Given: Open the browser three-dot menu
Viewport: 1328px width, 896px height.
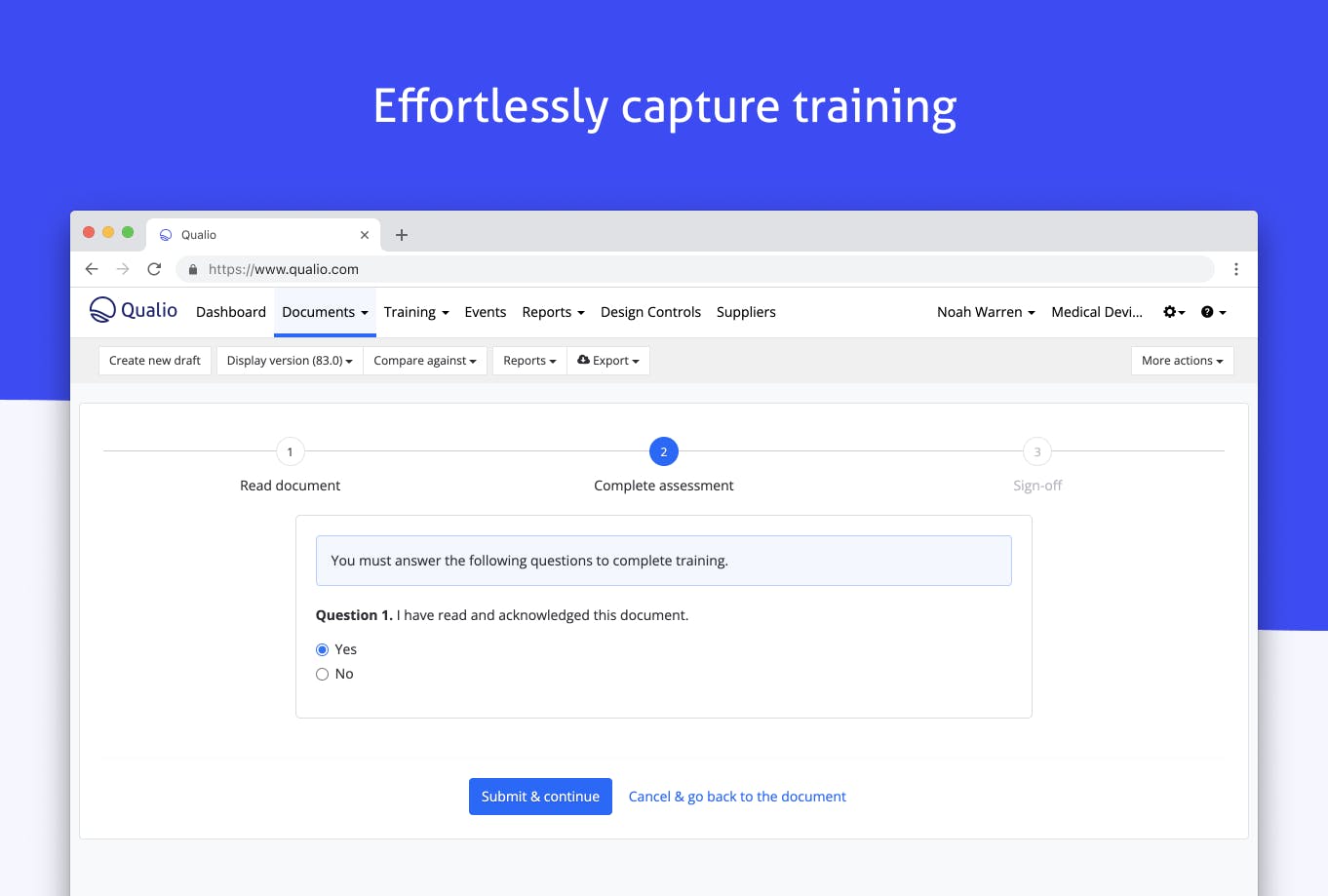Looking at the screenshot, I should point(1235,268).
